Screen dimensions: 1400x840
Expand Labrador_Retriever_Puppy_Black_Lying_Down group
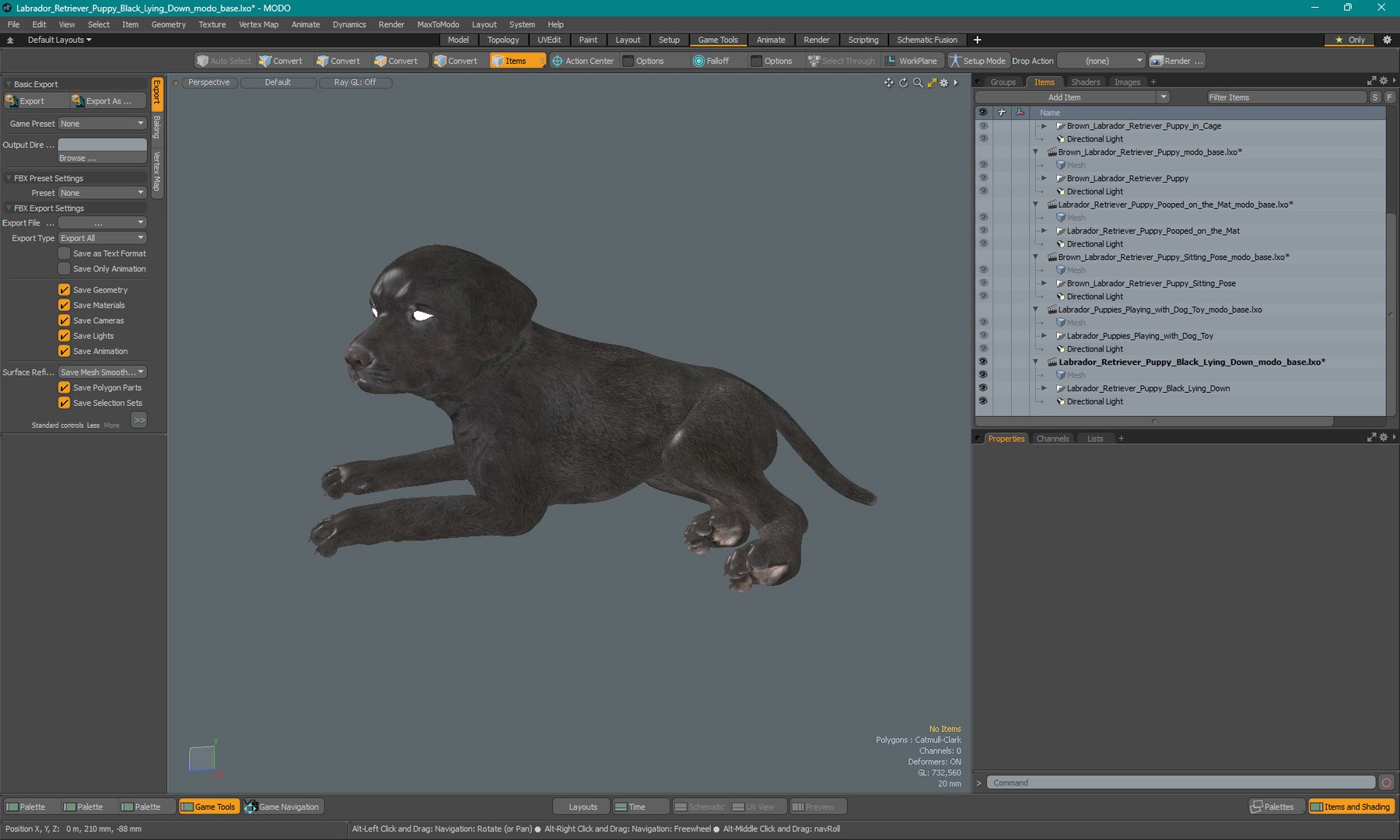click(x=1044, y=388)
